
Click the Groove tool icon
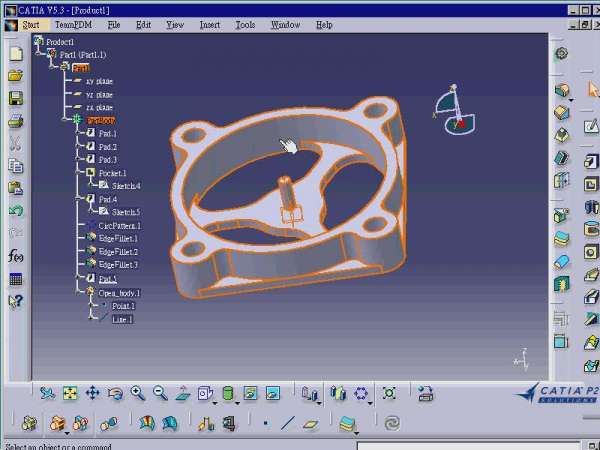(592, 229)
